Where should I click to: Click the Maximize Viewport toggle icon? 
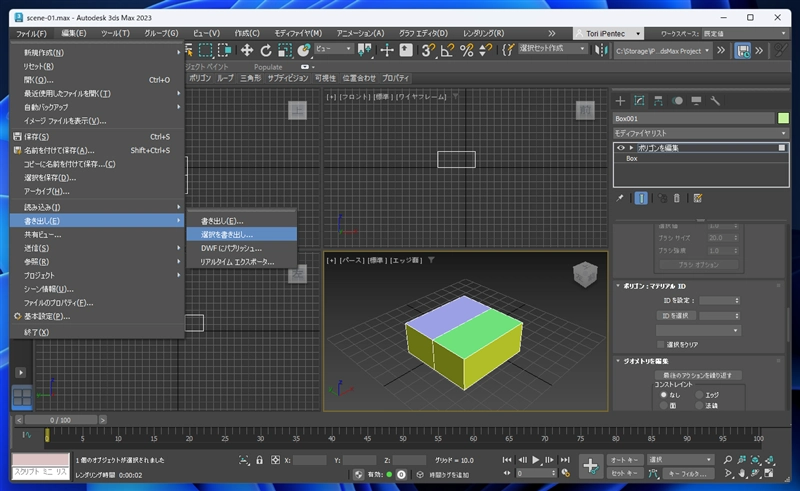pos(769,473)
